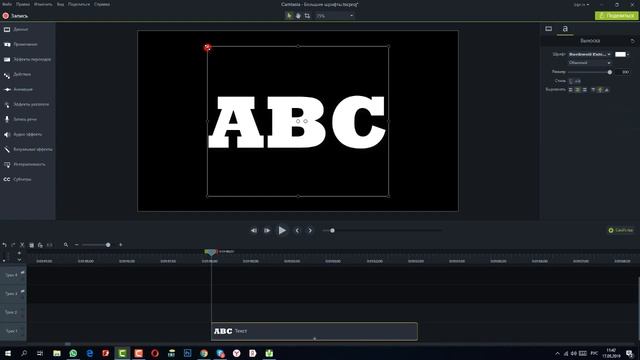Go to next clip with right chevron

tap(310, 231)
